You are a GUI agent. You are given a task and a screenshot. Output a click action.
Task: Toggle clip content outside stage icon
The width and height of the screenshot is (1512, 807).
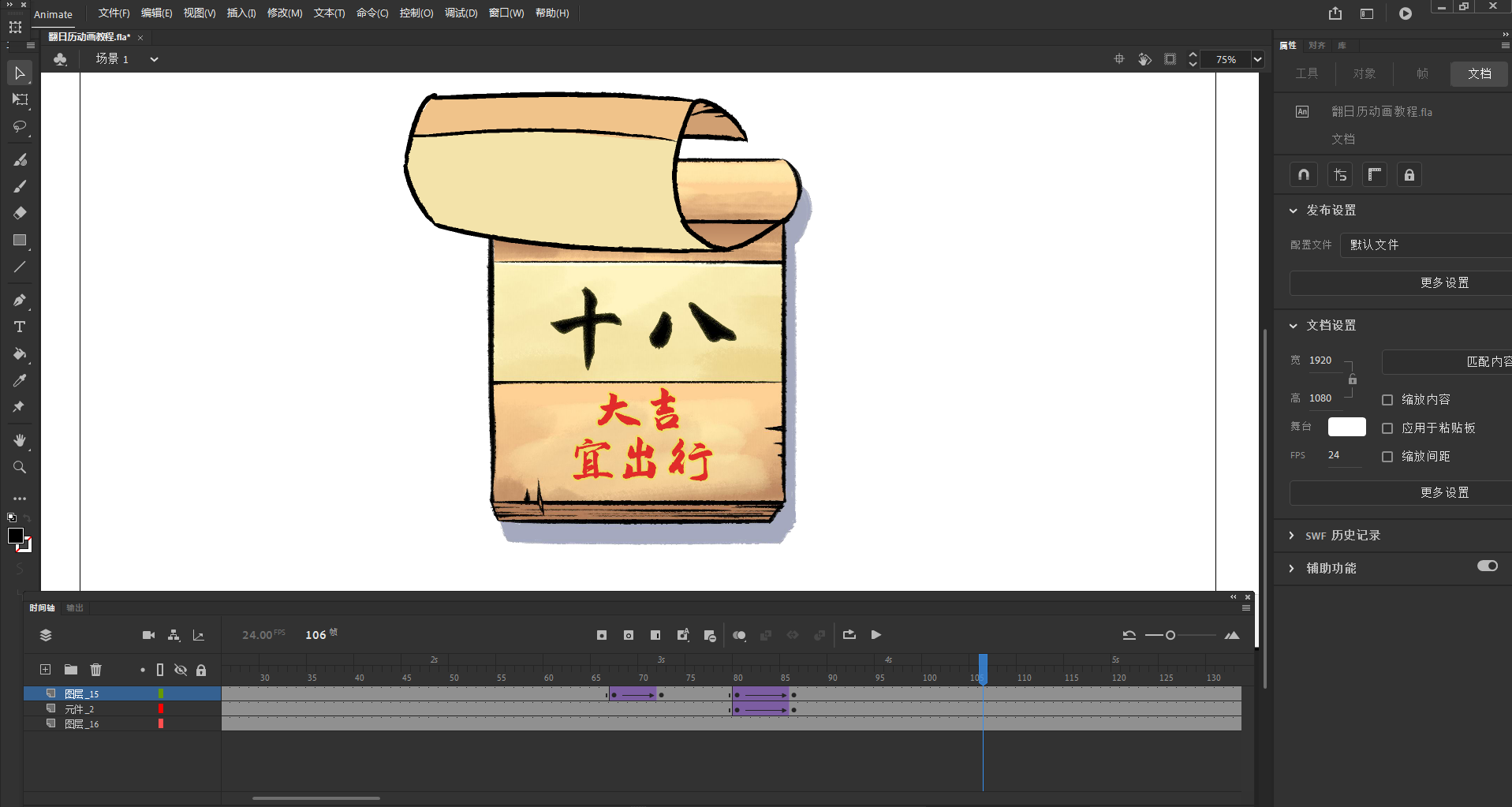click(1170, 59)
